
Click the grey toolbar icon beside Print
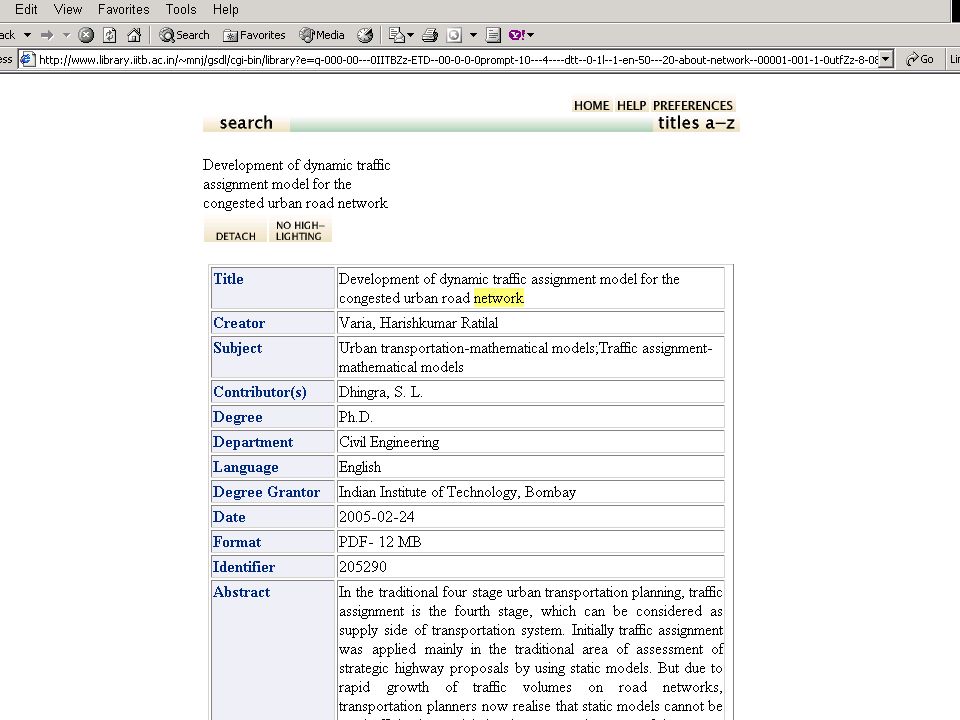pos(454,35)
